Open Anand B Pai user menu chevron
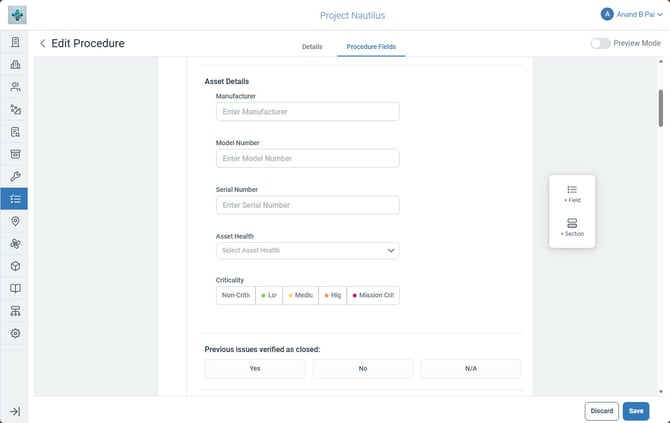Viewport: 670px width, 423px height. 660,15
